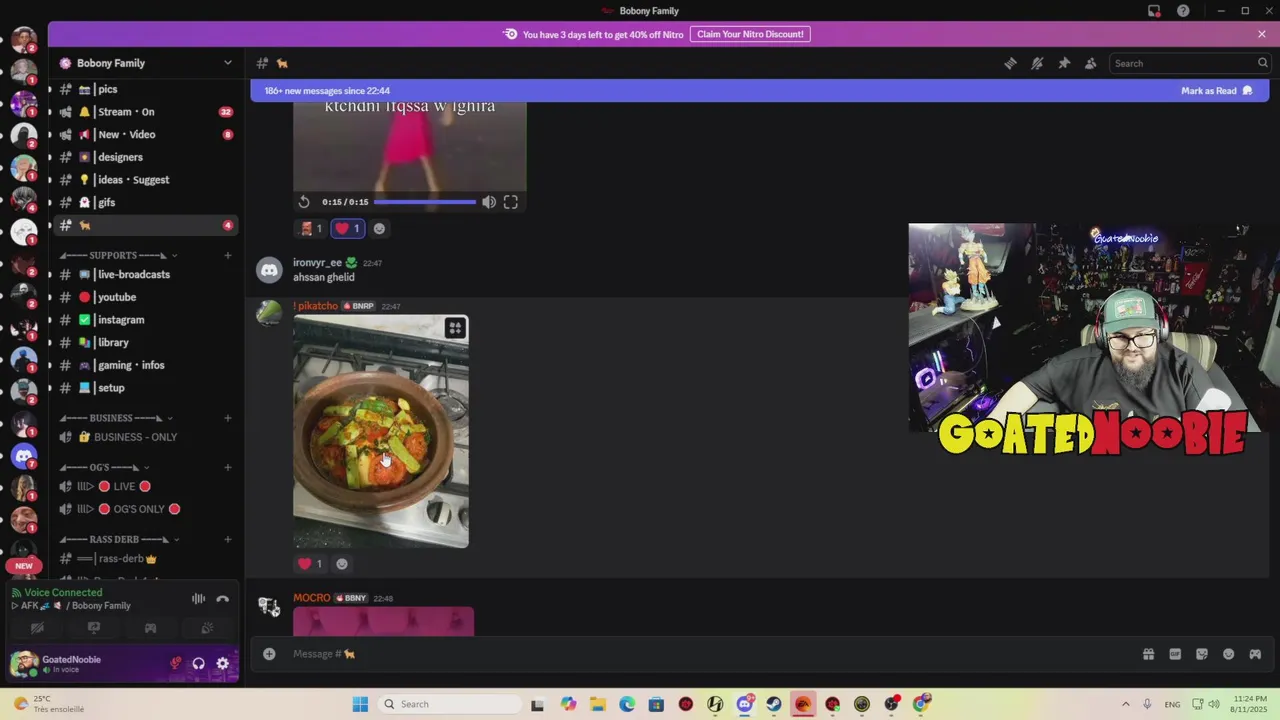Open MOCRO user name
1280x720 pixels.
pyautogui.click(x=311, y=598)
